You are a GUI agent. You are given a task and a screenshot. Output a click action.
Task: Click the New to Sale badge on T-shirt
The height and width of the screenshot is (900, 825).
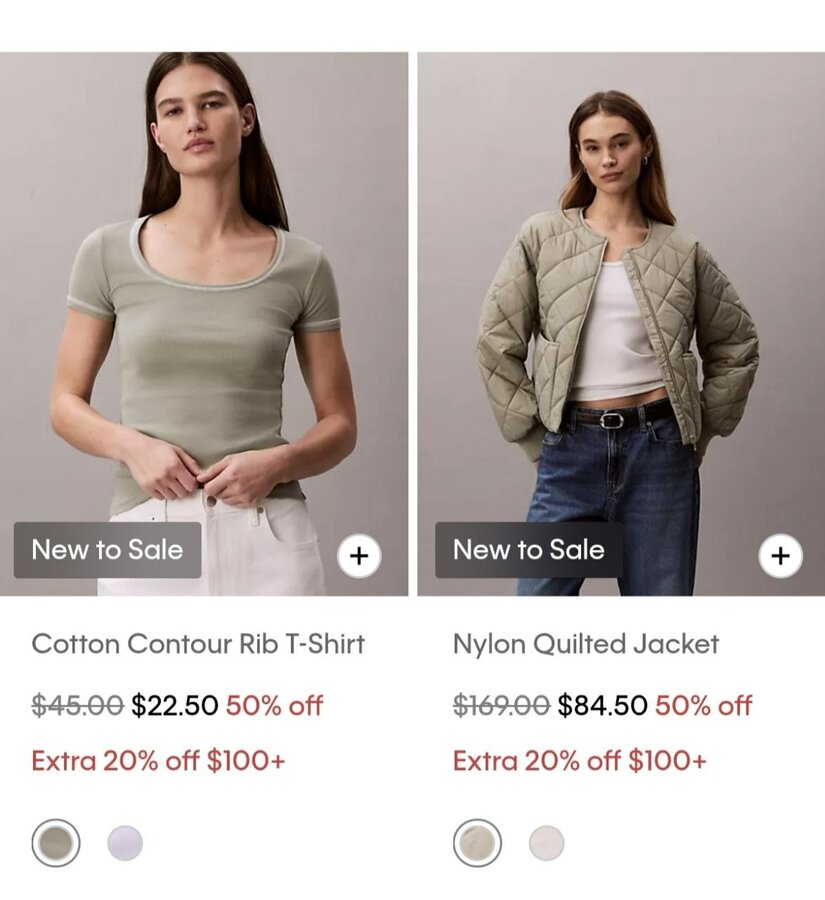(107, 550)
